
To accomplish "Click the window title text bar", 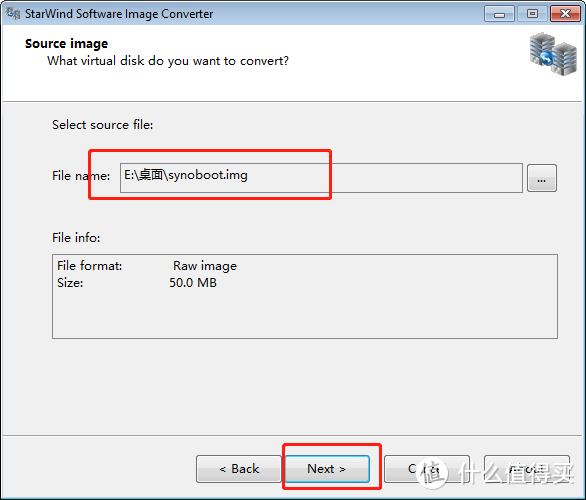I will [x=119, y=14].
